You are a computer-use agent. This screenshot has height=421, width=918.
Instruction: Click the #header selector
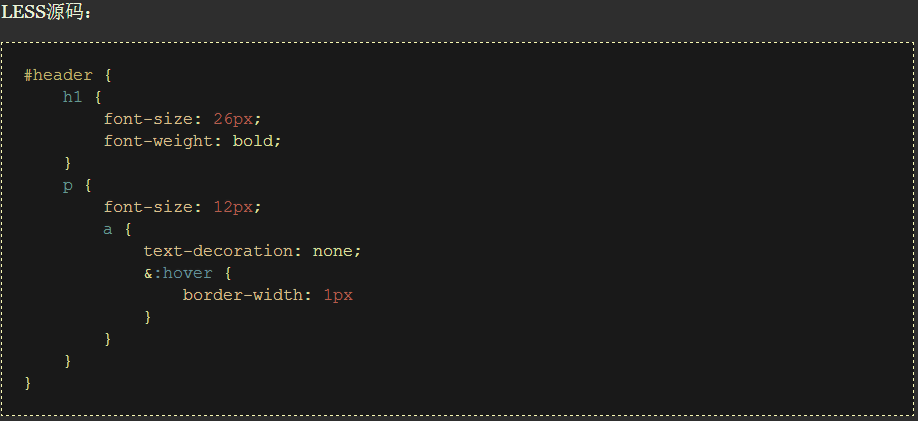click(x=58, y=75)
